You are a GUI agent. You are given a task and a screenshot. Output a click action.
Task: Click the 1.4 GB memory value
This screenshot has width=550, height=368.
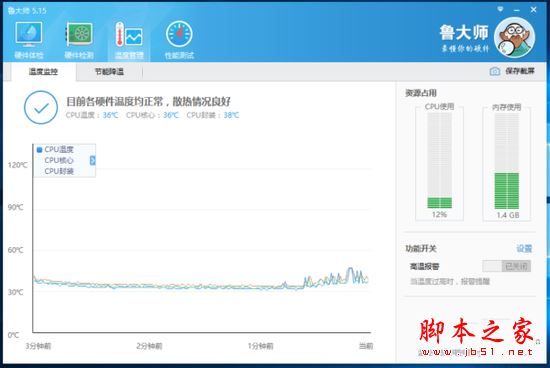click(508, 215)
